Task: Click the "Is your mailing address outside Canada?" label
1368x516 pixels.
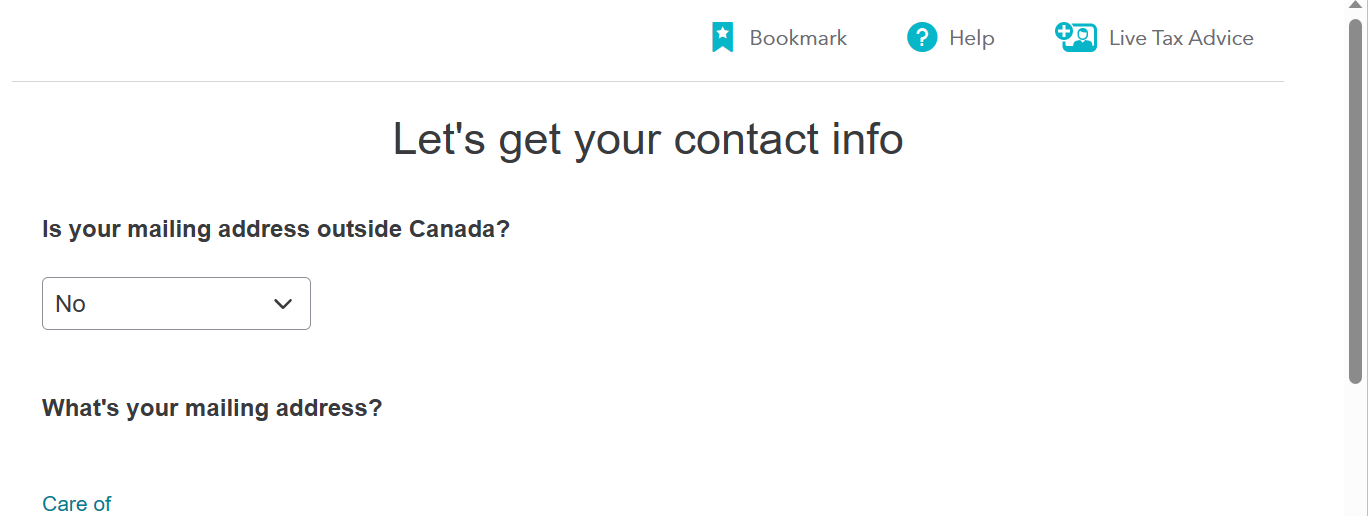Action: pyautogui.click(x=276, y=229)
